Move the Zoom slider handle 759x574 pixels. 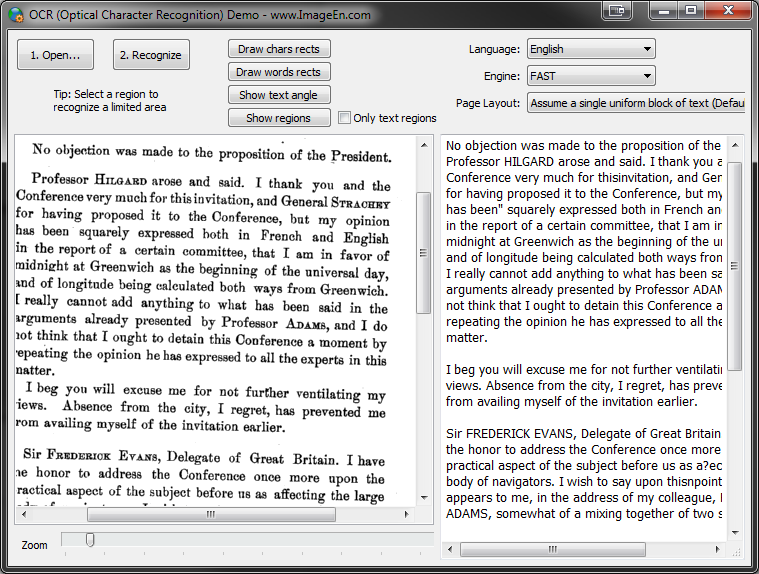point(90,539)
